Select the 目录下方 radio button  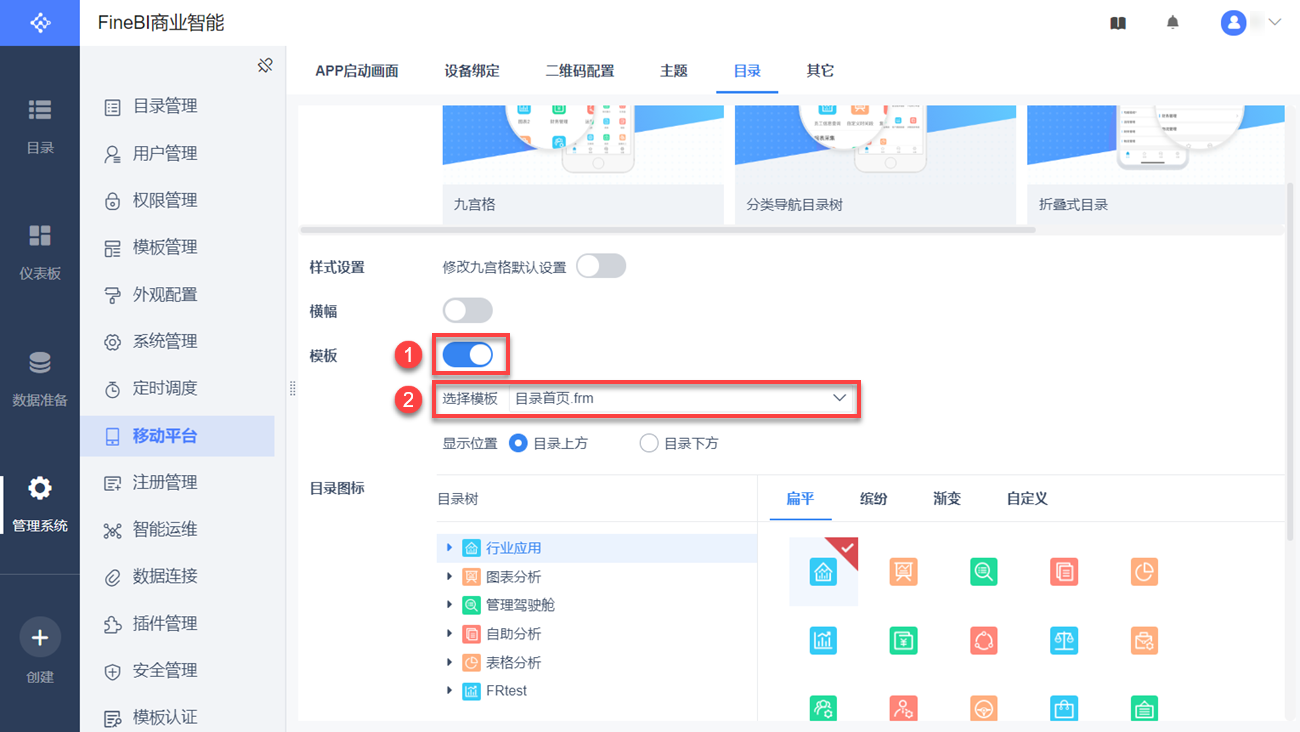649,443
